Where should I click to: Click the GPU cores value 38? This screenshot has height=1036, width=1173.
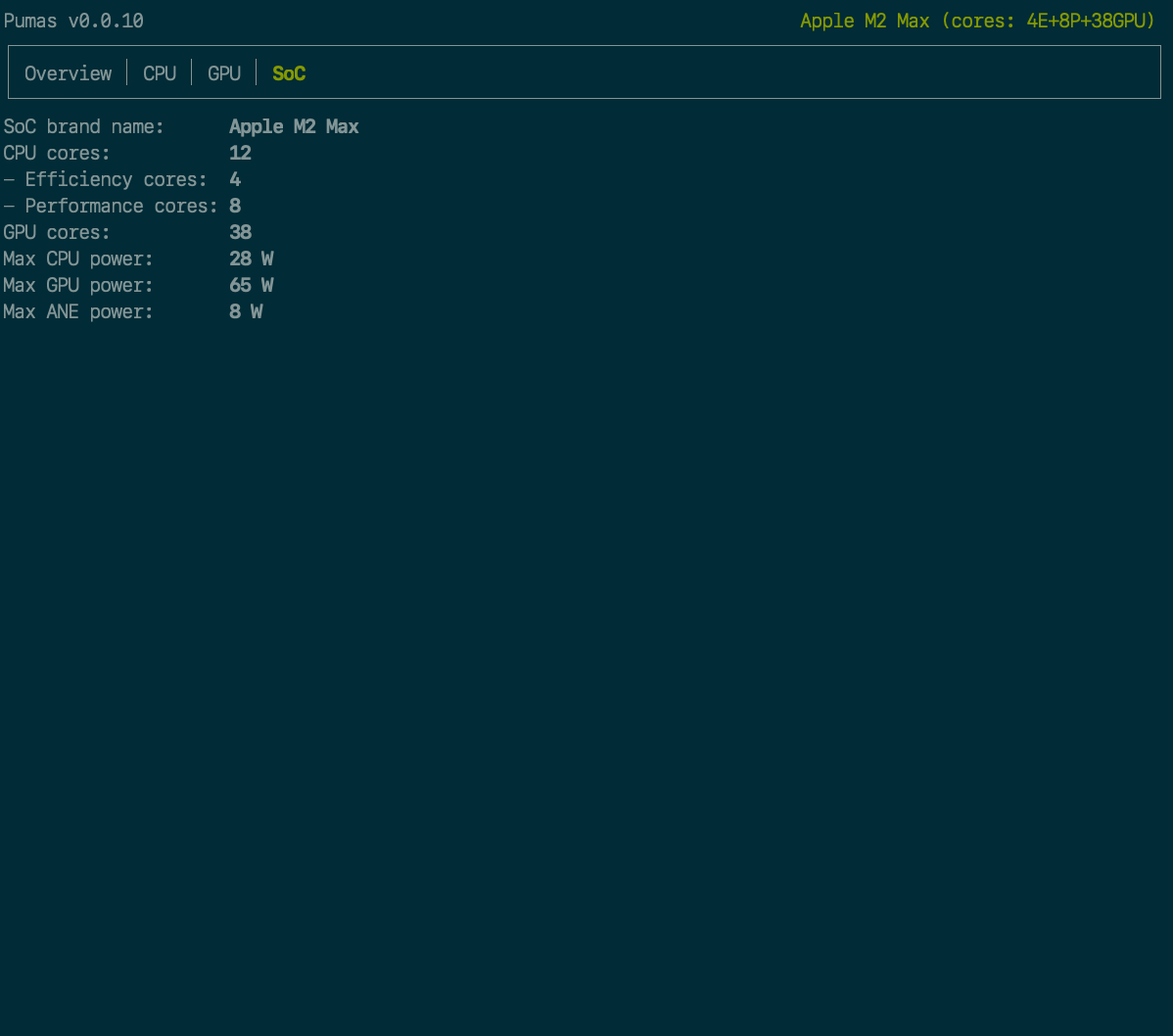240,232
